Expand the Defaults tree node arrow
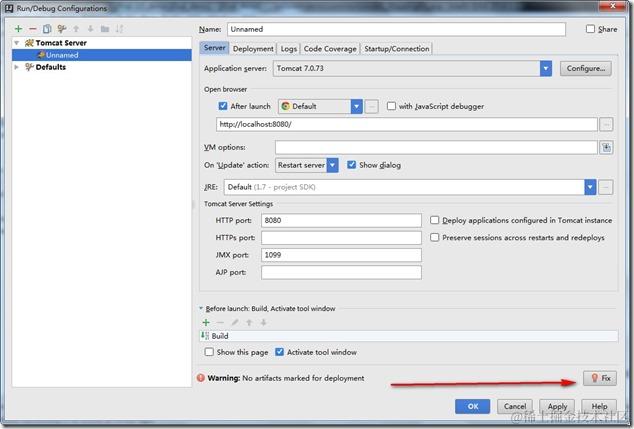 click(x=17, y=67)
